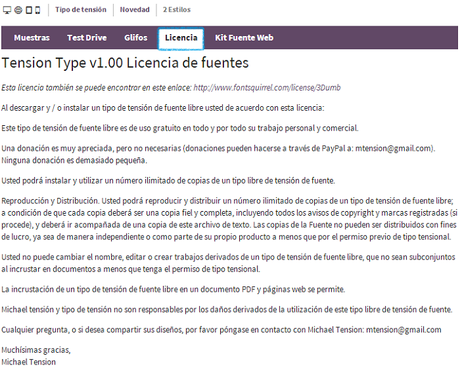Click the 'Michael tensión y tipo de tensión no son' sentence

pyautogui.click(x=227, y=309)
